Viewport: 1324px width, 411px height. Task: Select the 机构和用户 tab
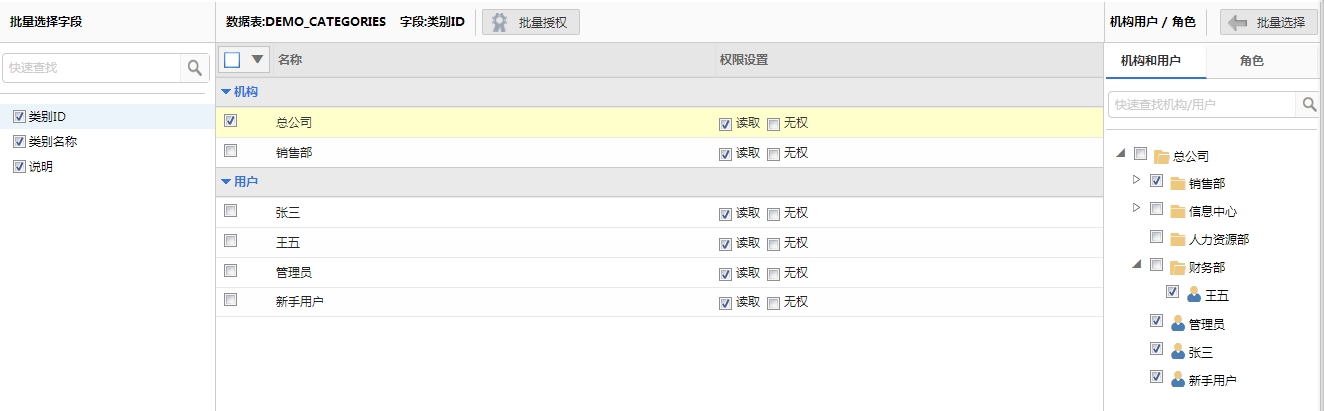1151,61
